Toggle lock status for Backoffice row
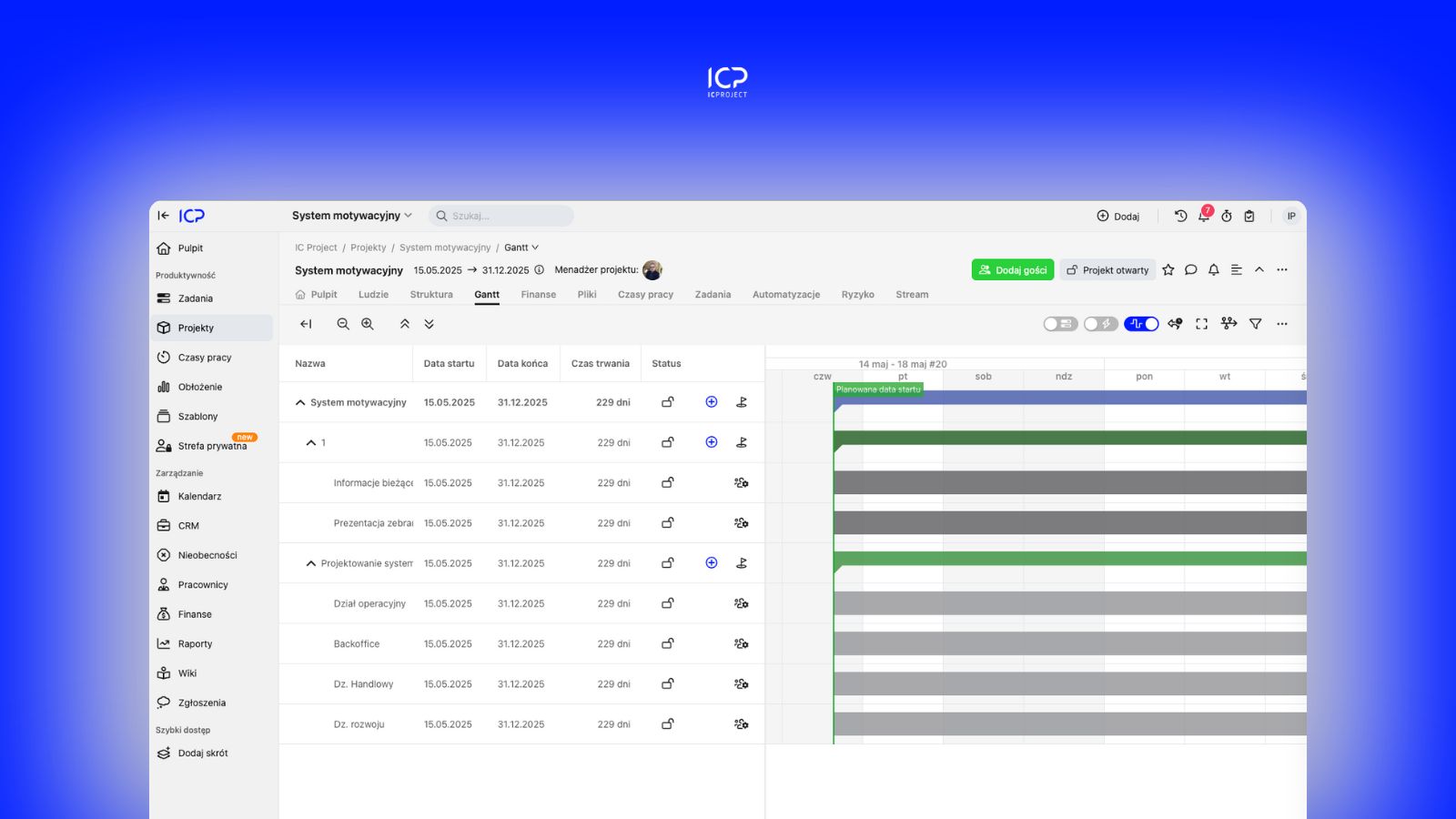 668,644
